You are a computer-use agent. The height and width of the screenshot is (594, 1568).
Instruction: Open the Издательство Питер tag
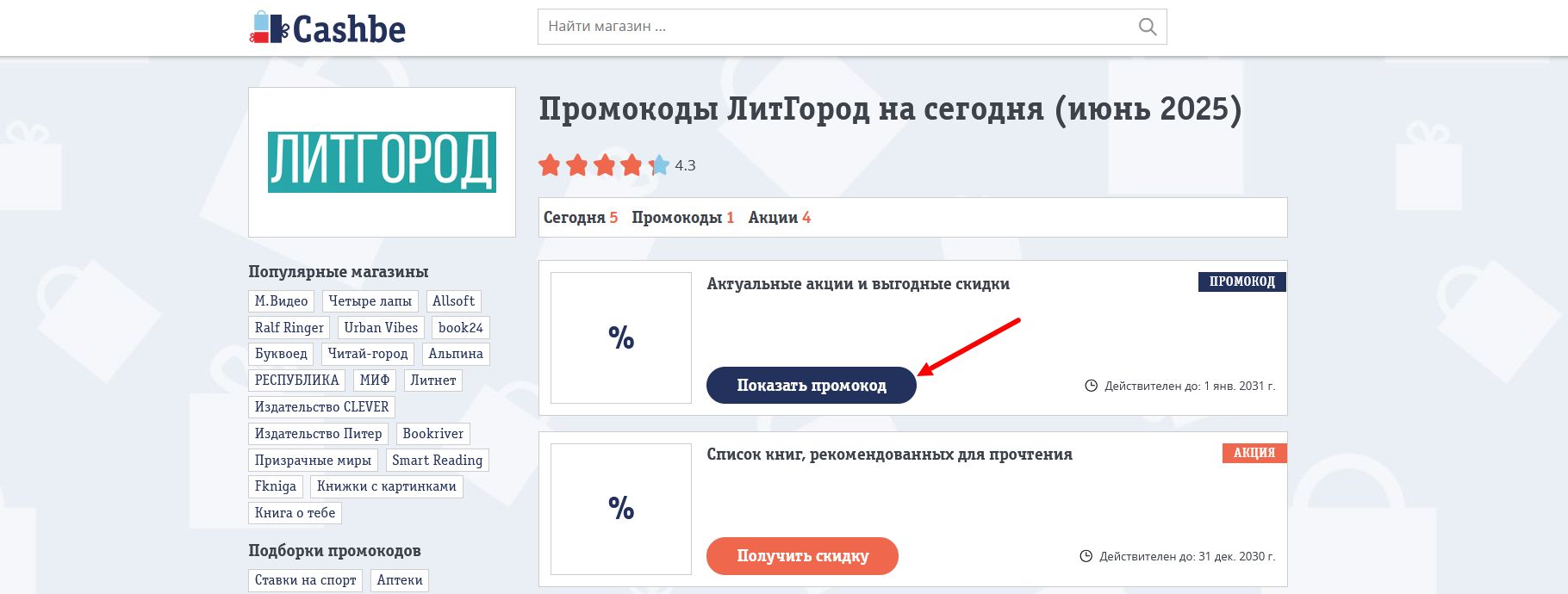point(318,434)
